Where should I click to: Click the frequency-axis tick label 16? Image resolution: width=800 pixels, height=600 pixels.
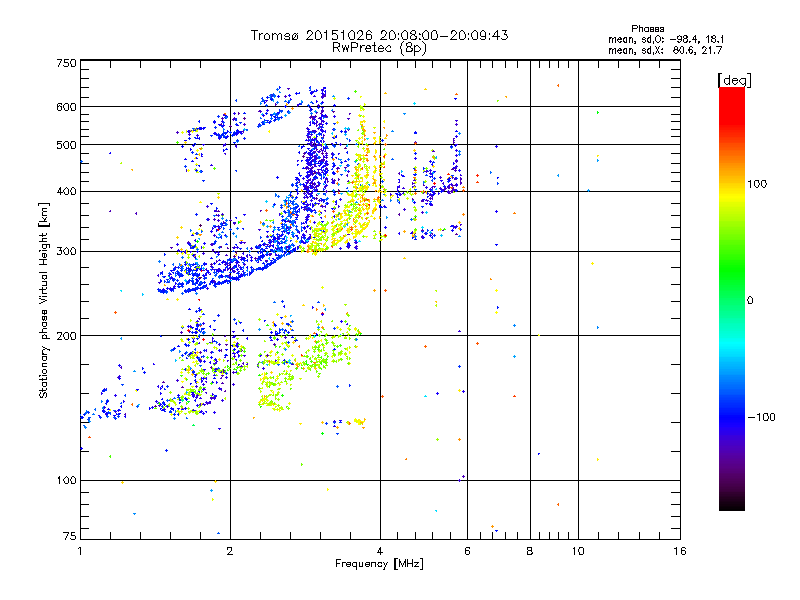click(x=680, y=551)
